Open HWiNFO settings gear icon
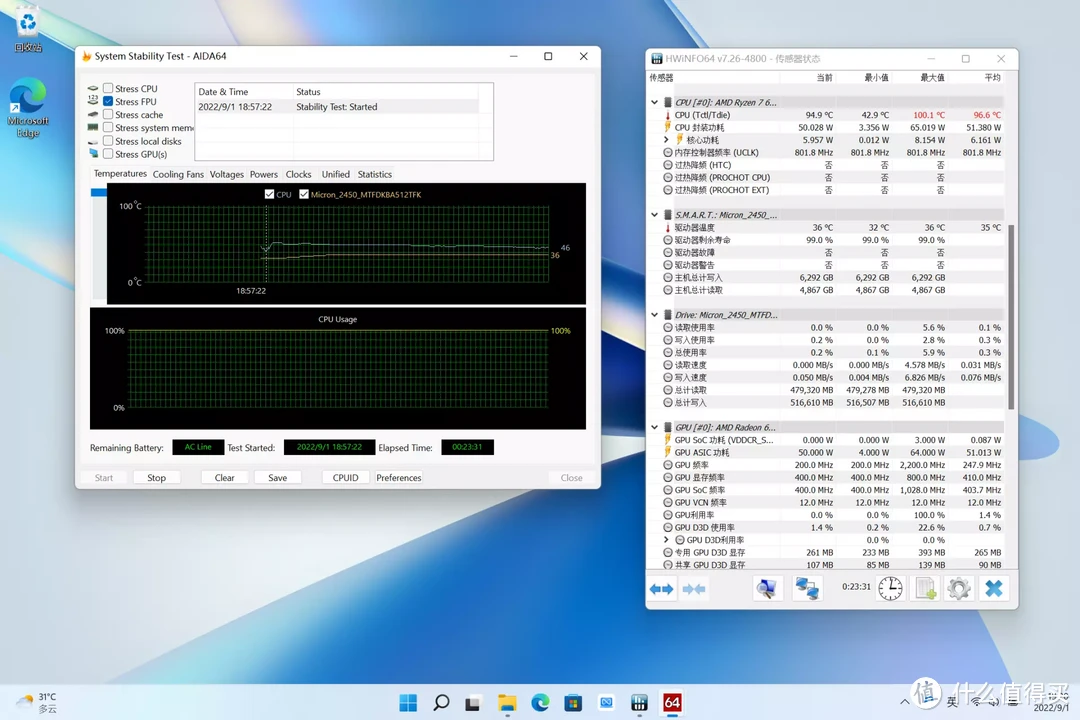The image size is (1080, 720). pyautogui.click(x=959, y=588)
